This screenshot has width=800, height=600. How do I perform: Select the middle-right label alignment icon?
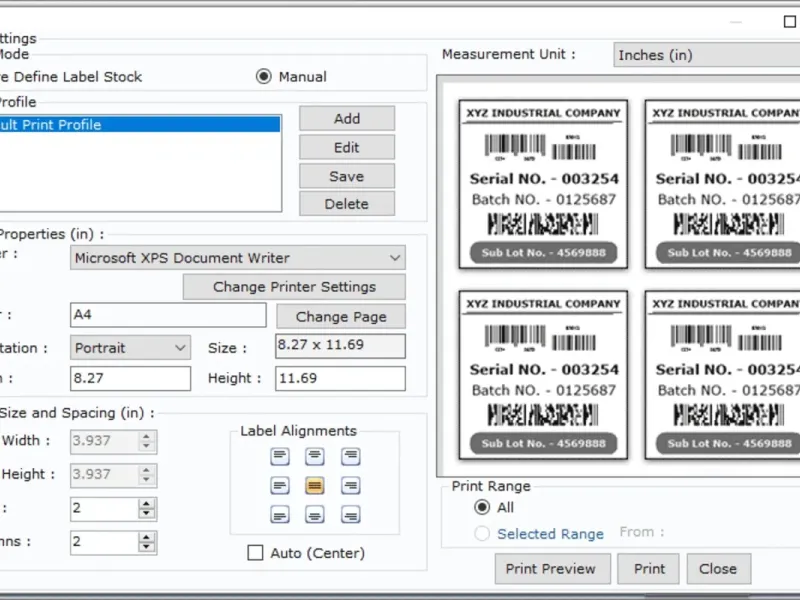pos(350,486)
